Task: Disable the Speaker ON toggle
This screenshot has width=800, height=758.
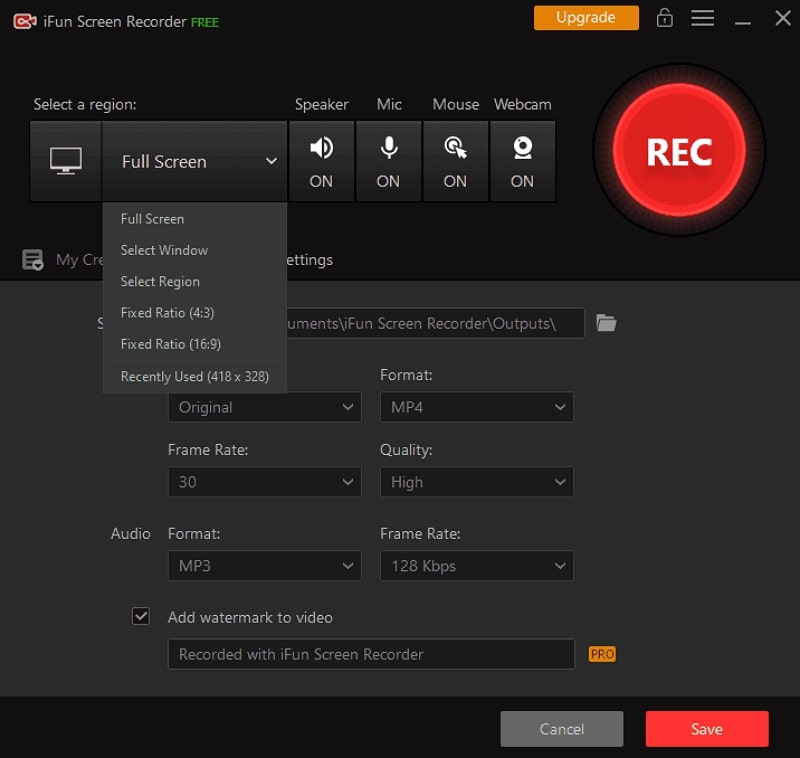Action: click(321, 182)
